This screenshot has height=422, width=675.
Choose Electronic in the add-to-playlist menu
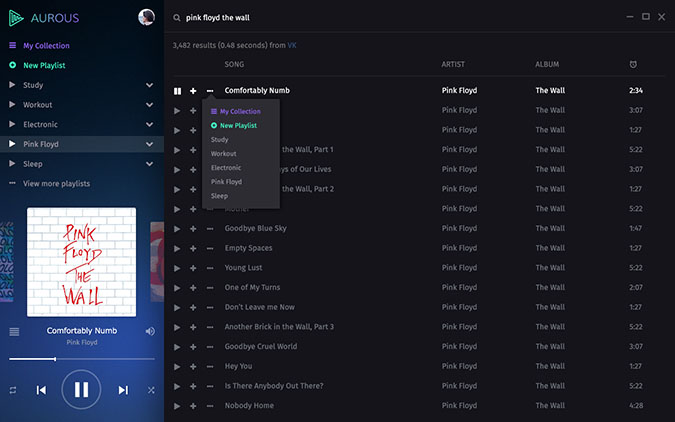[x=226, y=168]
